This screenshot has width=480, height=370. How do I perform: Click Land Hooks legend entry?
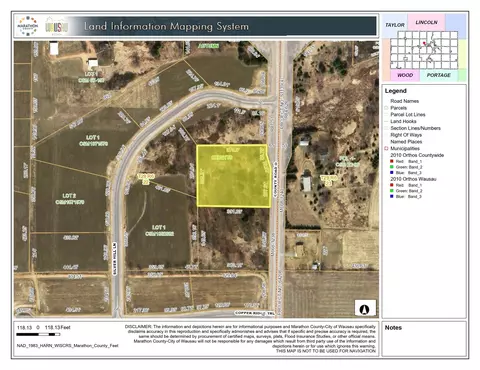(403, 121)
